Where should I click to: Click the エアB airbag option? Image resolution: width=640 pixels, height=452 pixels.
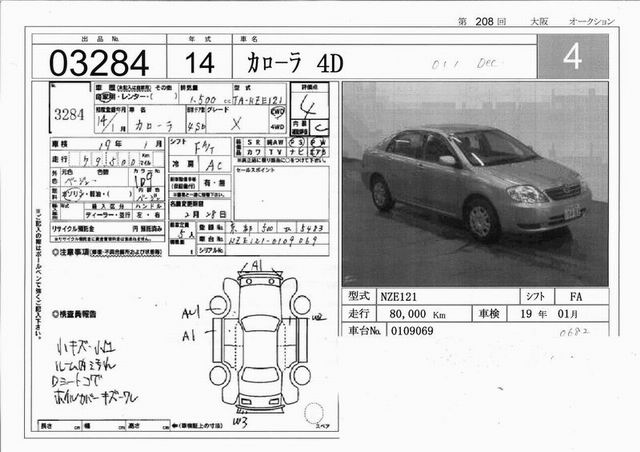(318, 152)
